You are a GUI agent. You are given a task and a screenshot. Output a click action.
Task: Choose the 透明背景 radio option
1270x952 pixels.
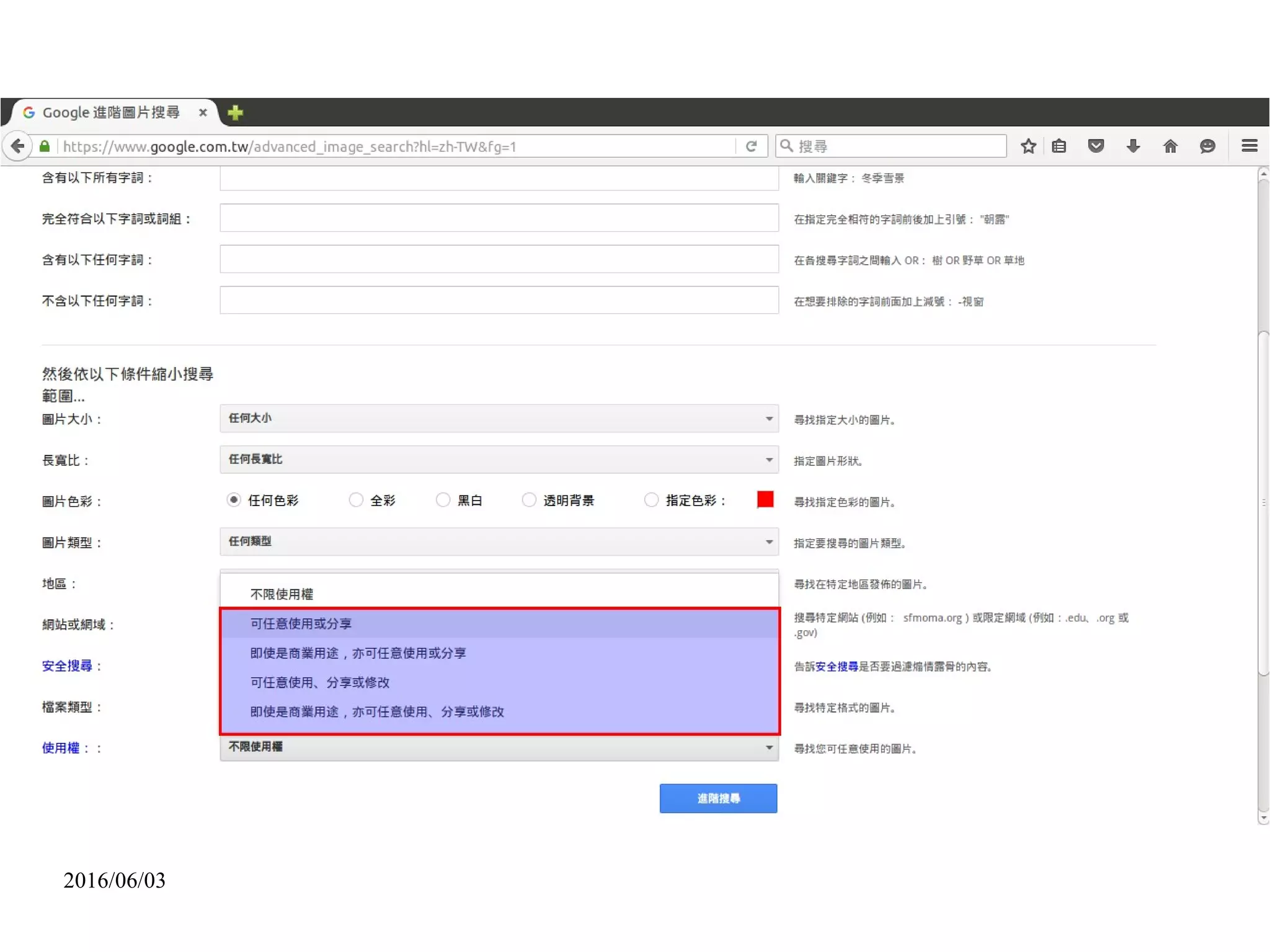(x=529, y=500)
